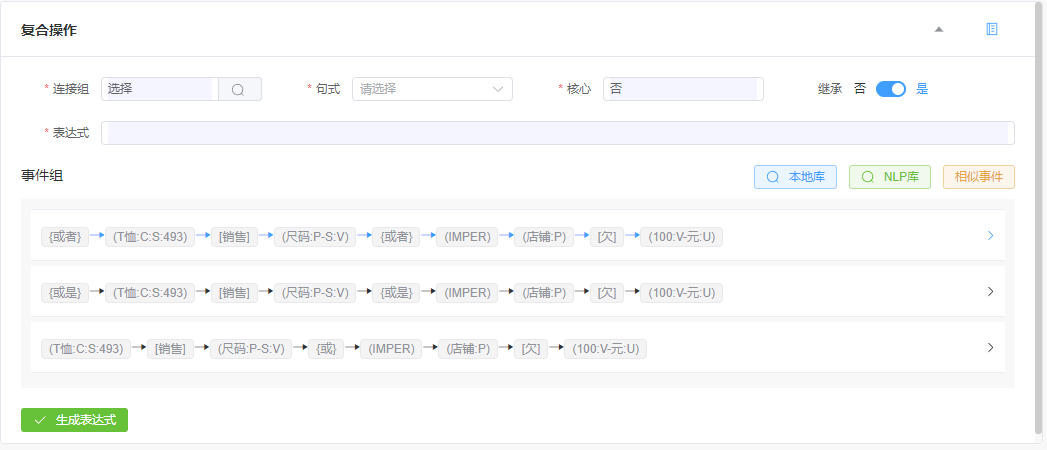Viewport: 1047px width, 450px height.
Task: Select [销售] tag in the {或者} row
Action: click(234, 237)
